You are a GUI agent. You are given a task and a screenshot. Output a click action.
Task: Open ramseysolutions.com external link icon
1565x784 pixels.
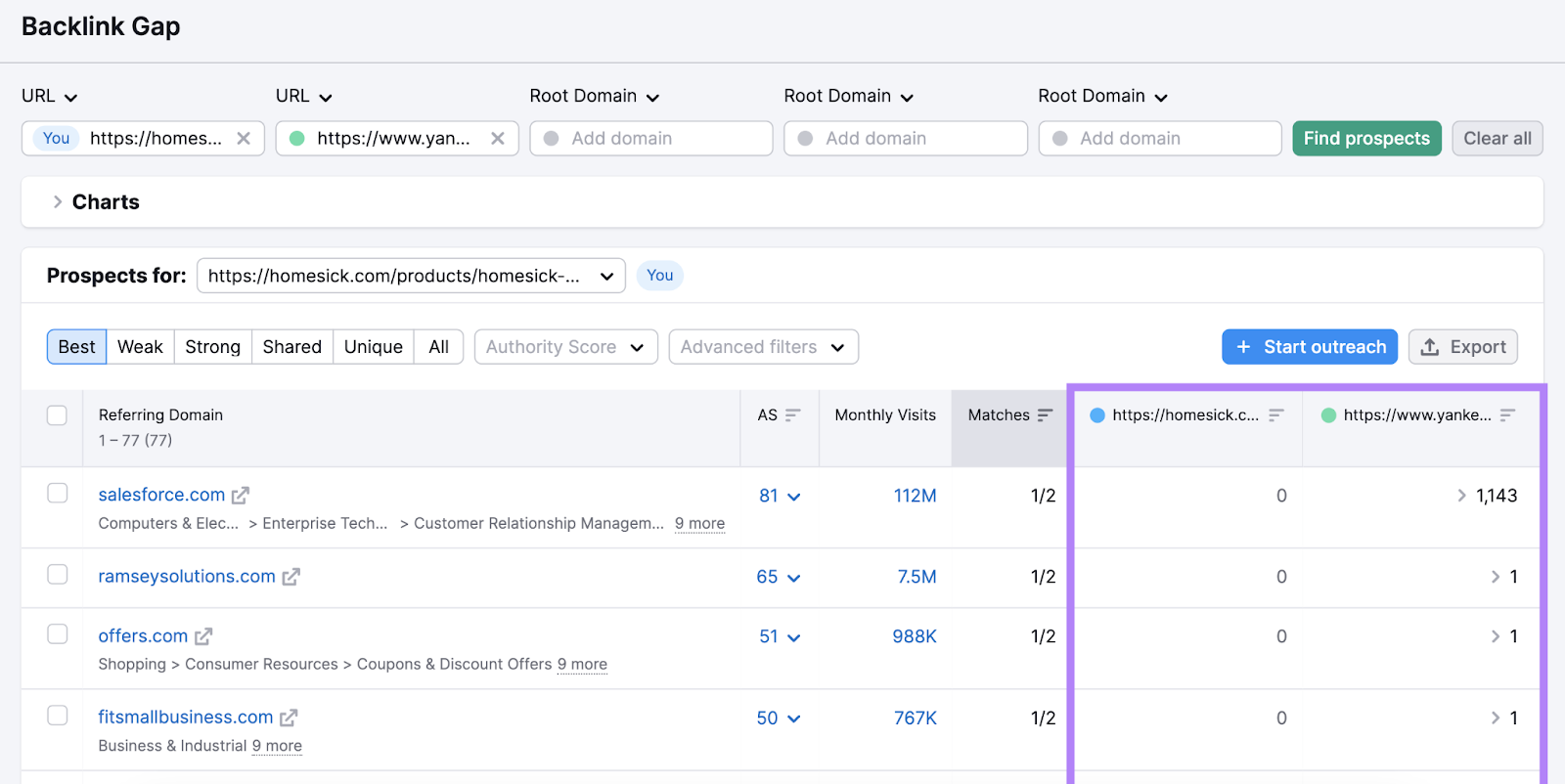coord(291,577)
